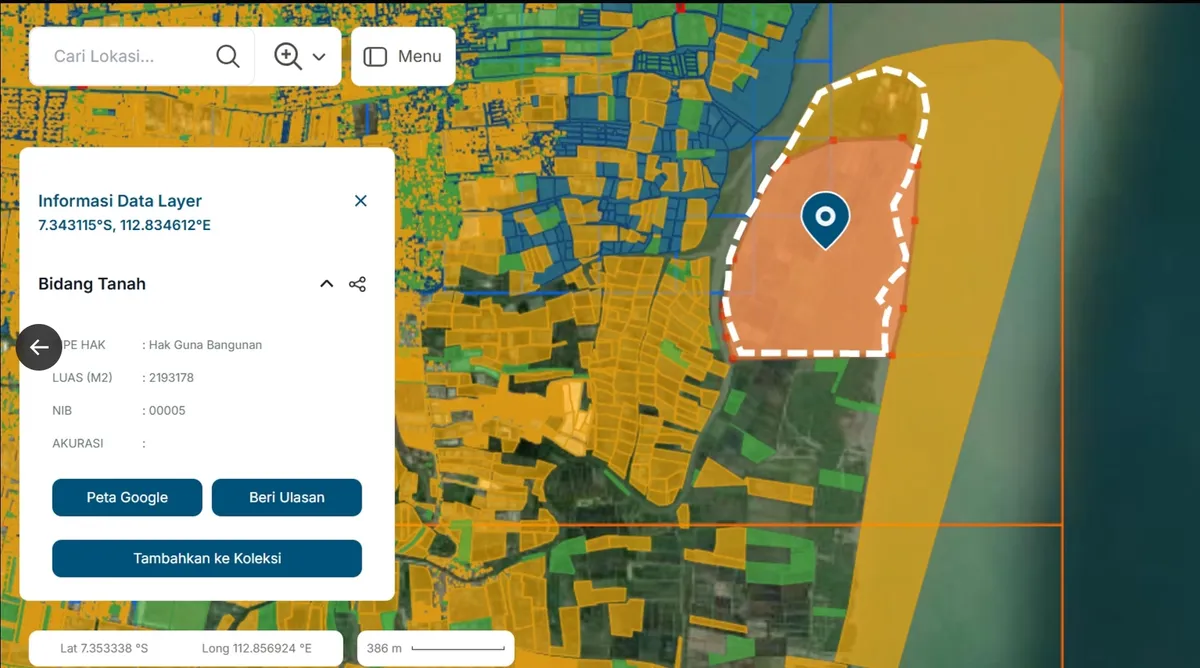Focus the Cari Lokasi search field
Screen dimensions: 1200x668
pyautogui.click(x=125, y=56)
